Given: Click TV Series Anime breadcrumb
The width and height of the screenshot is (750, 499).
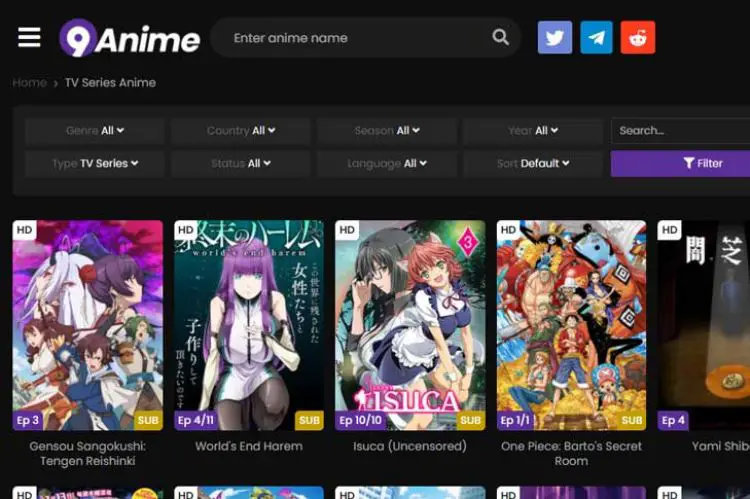Looking at the screenshot, I should [x=110, y=83].
